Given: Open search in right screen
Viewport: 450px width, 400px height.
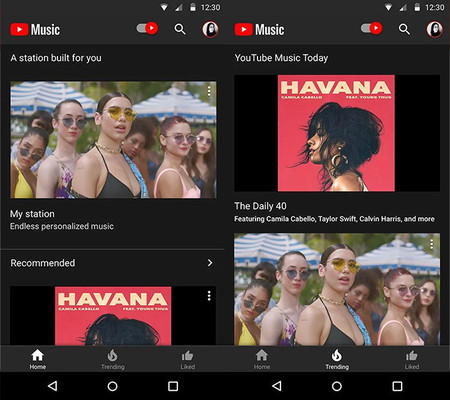Looking at the screenshot, I should [404, 29].
